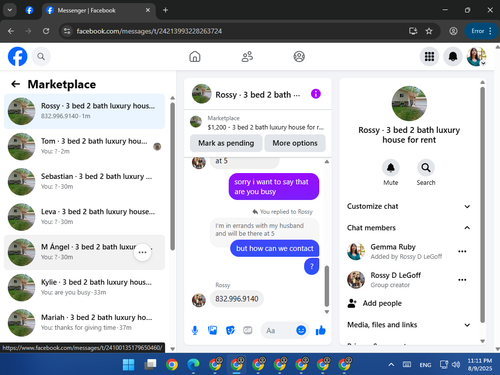Open the Notifications bell in the header
The image size is (500, 375).
[x=453, y=57]
